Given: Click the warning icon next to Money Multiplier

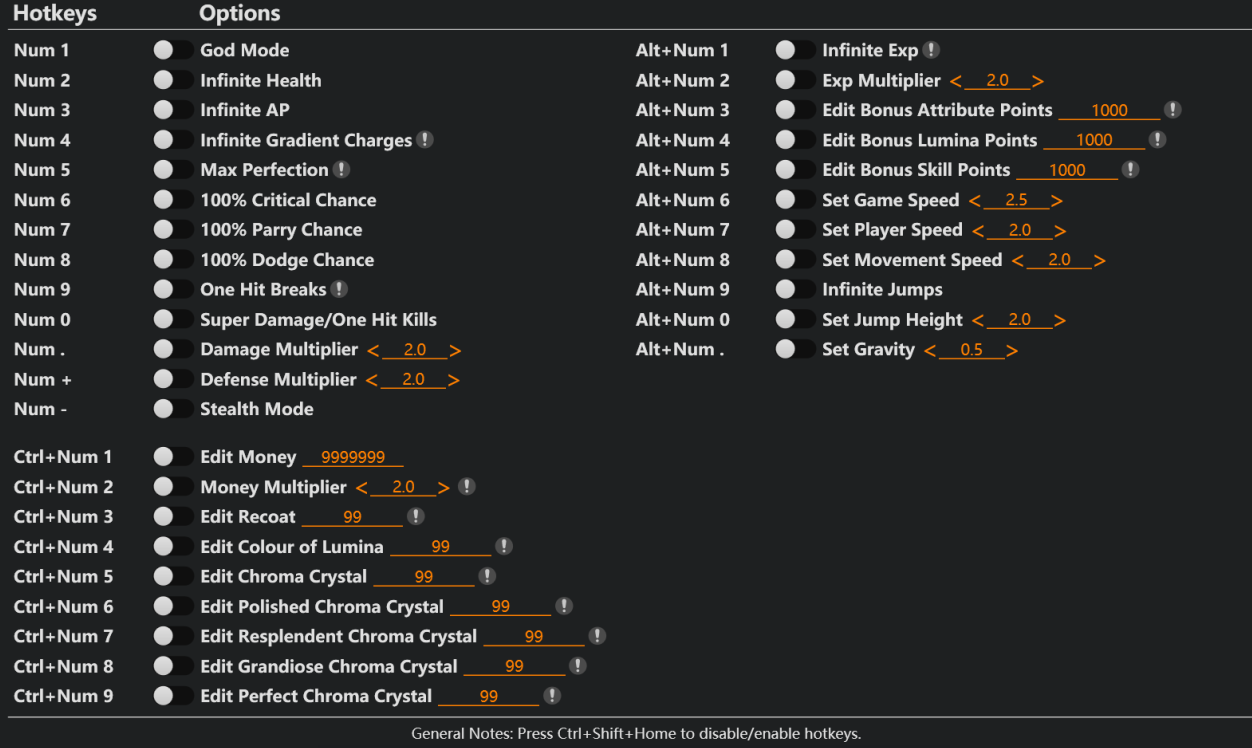Looking at the screenshot, I should pyautogui.click(x=466, y=486).
